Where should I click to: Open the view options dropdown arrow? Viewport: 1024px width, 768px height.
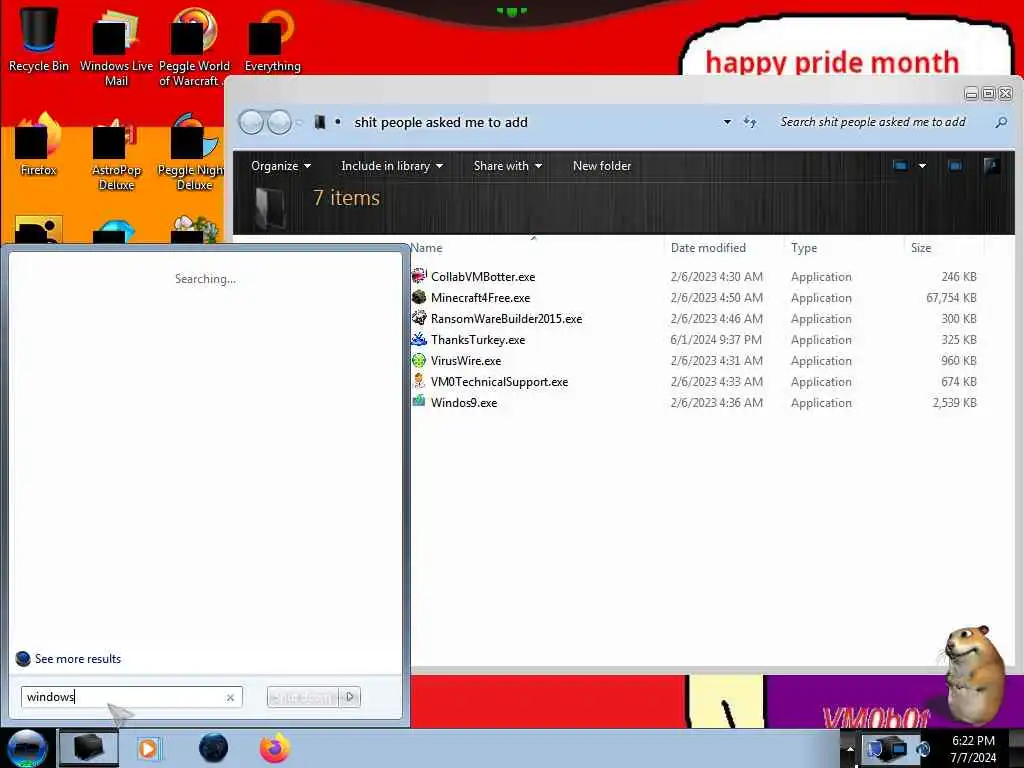pos(922,166)
